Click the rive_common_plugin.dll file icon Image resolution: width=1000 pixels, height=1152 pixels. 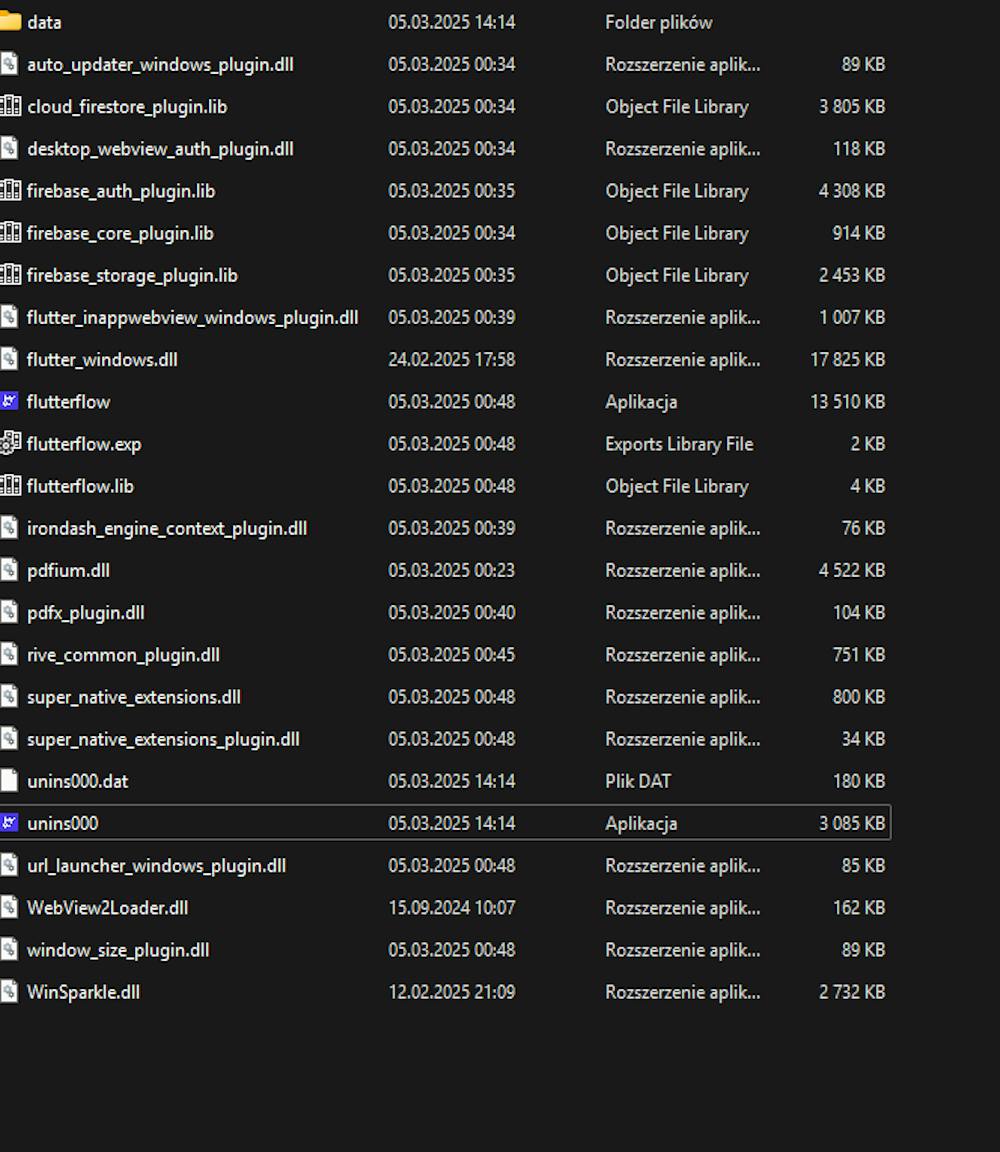(9, 654)
